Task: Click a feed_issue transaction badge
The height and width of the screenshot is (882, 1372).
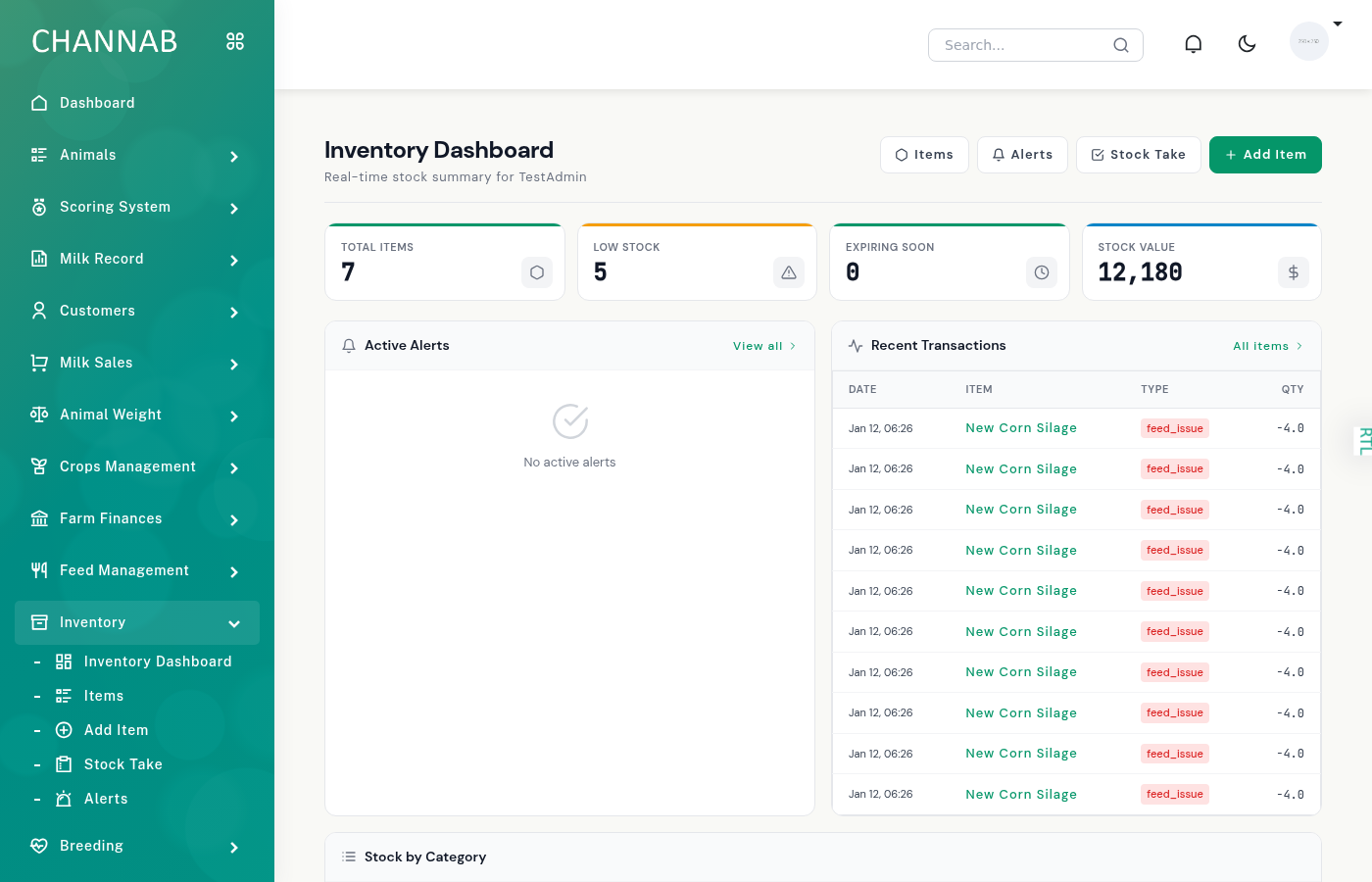Action: [1174, 428]
